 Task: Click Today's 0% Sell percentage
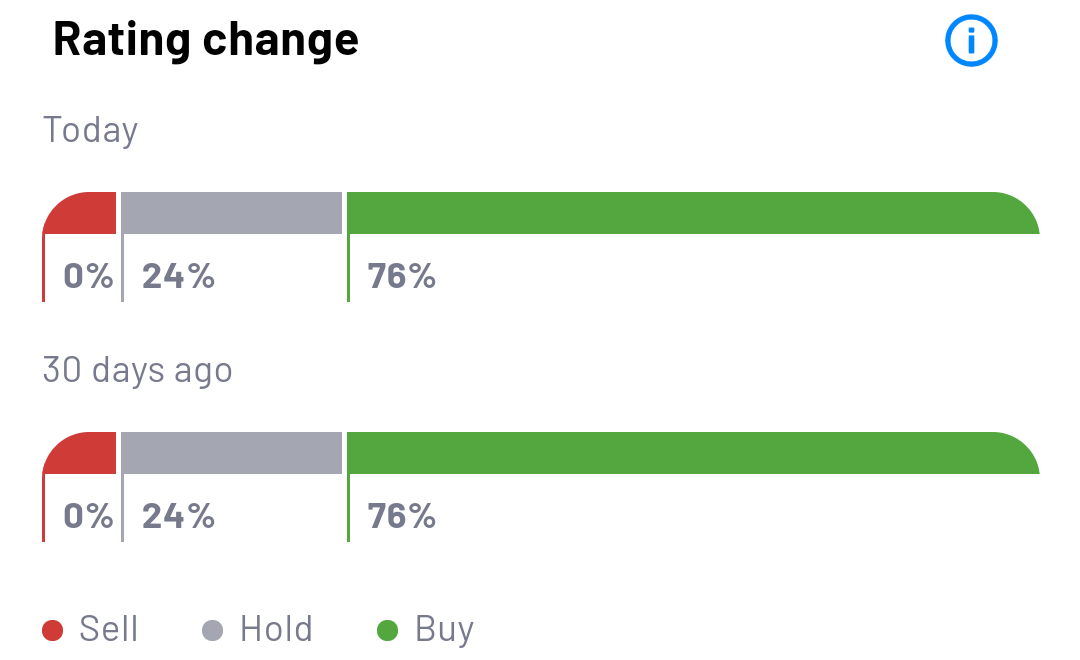(x=88, y=276)
